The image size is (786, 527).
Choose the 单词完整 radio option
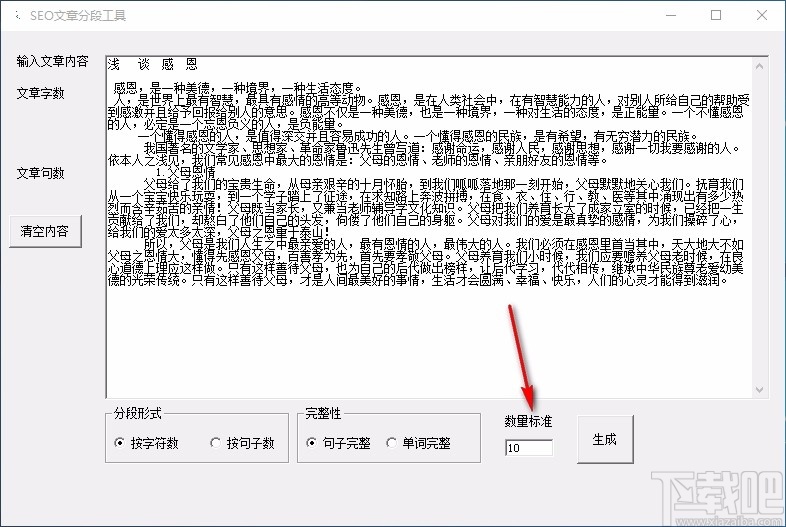[419, 443]
